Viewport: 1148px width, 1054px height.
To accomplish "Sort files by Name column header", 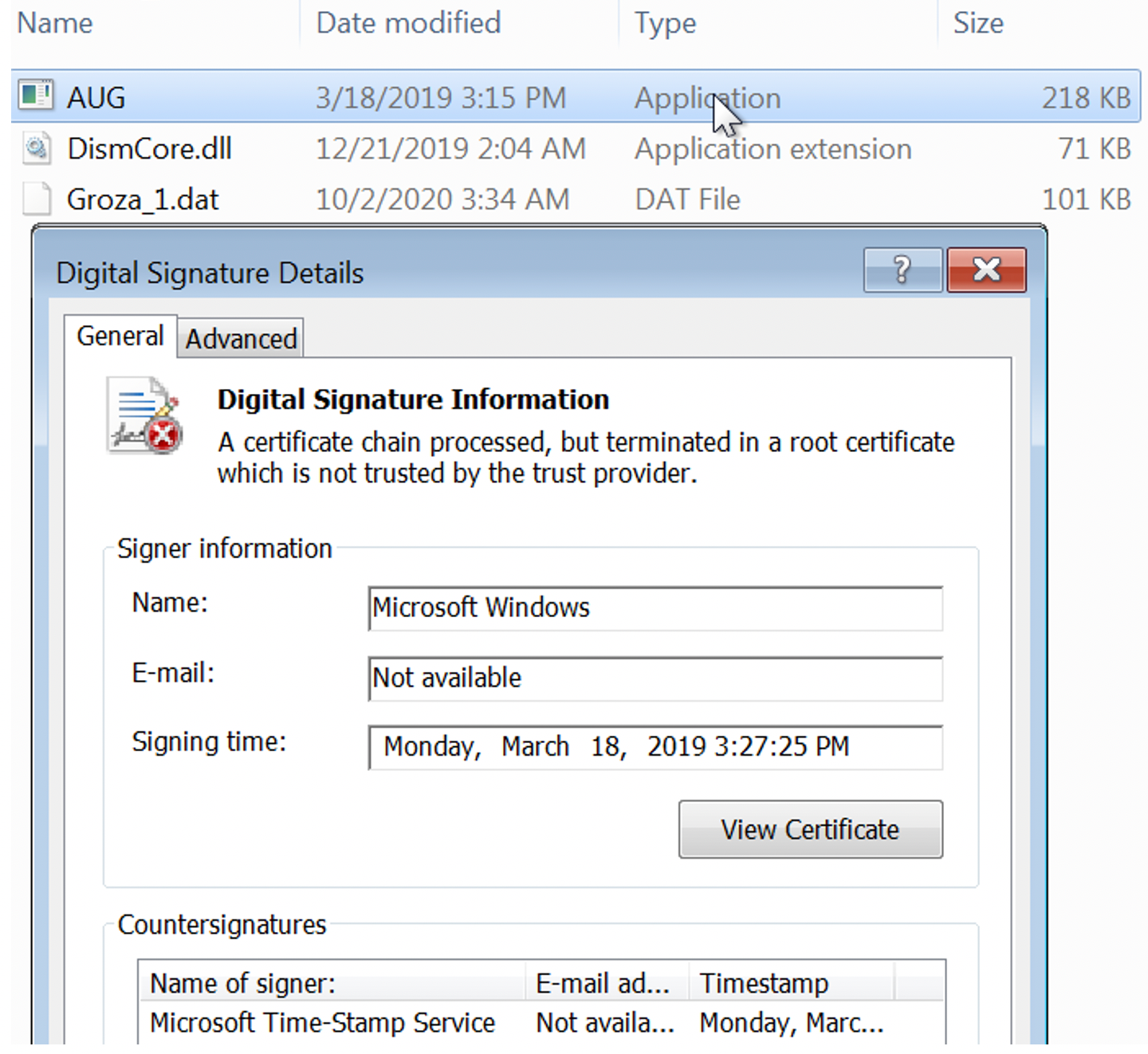I will tap(55, 23).
